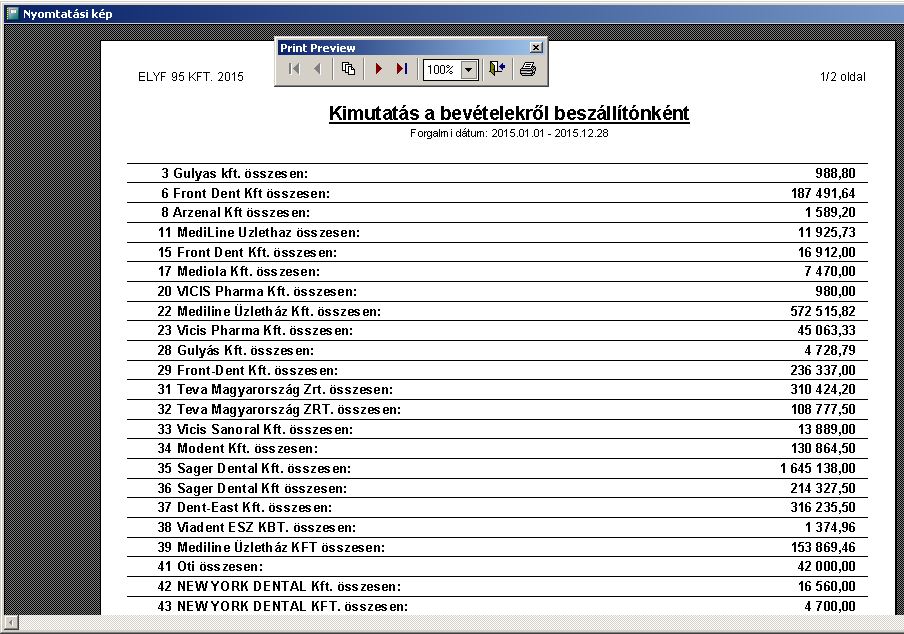Click the Forgalmi dátum date range line
904x634 pixels.
click(x=509, y=133)
